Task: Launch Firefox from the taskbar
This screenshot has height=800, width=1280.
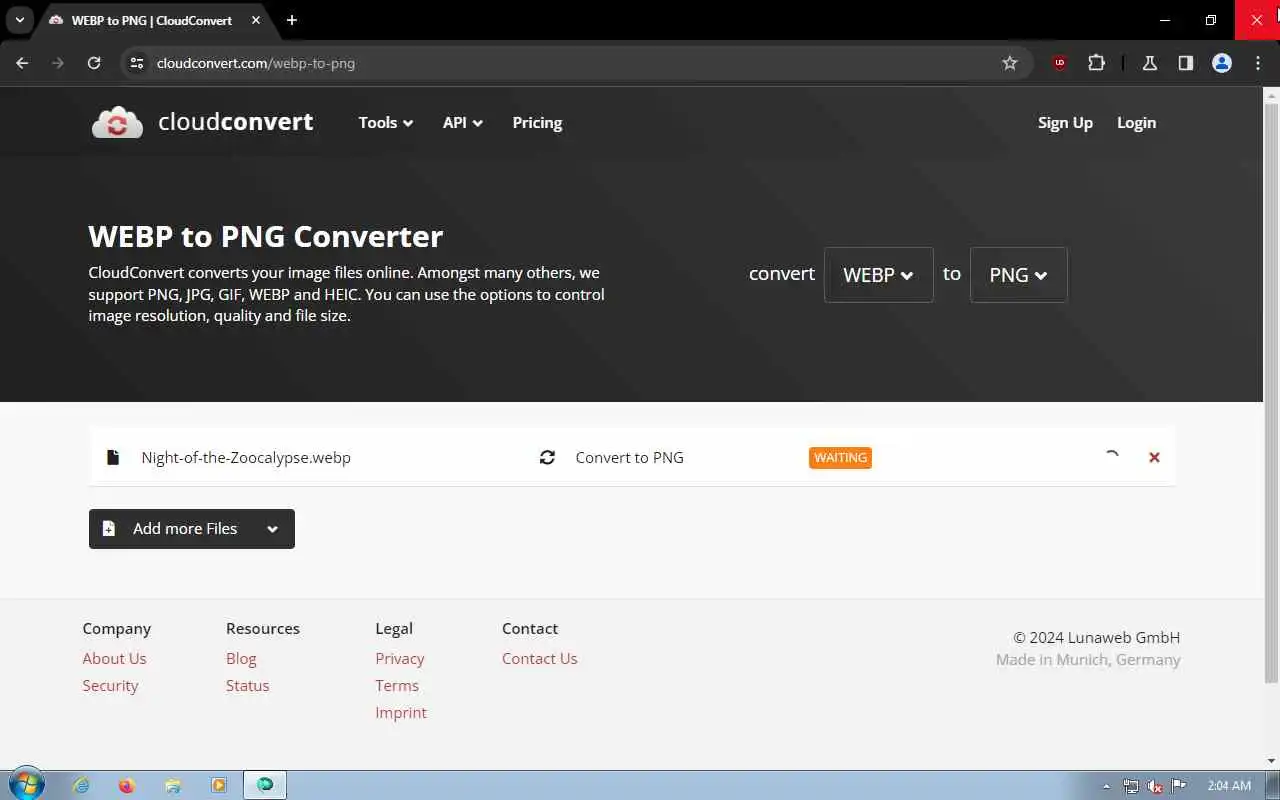Action: pos(126,785)
